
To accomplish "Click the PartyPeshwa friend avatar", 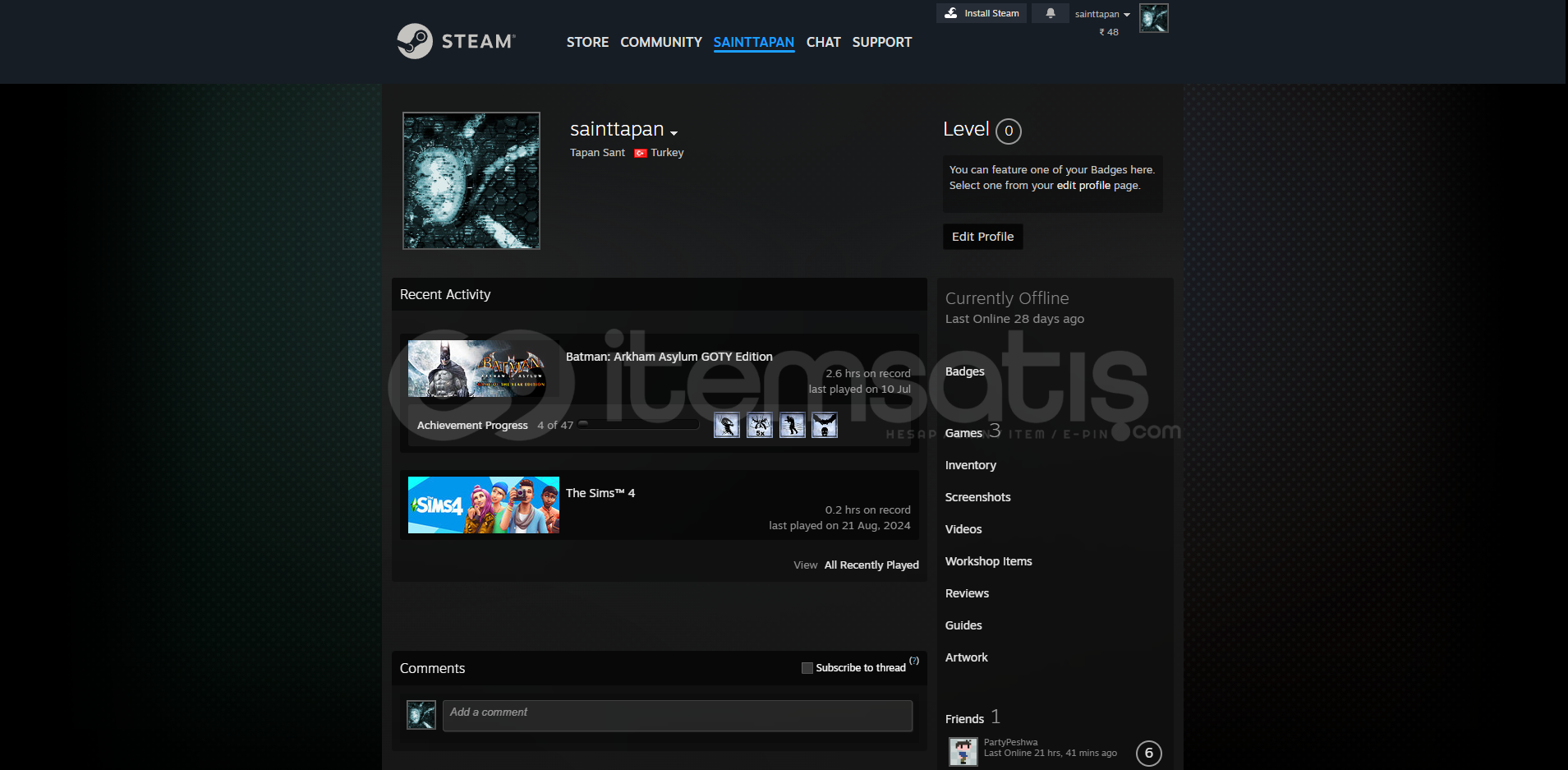I will [x=963, y=751].
